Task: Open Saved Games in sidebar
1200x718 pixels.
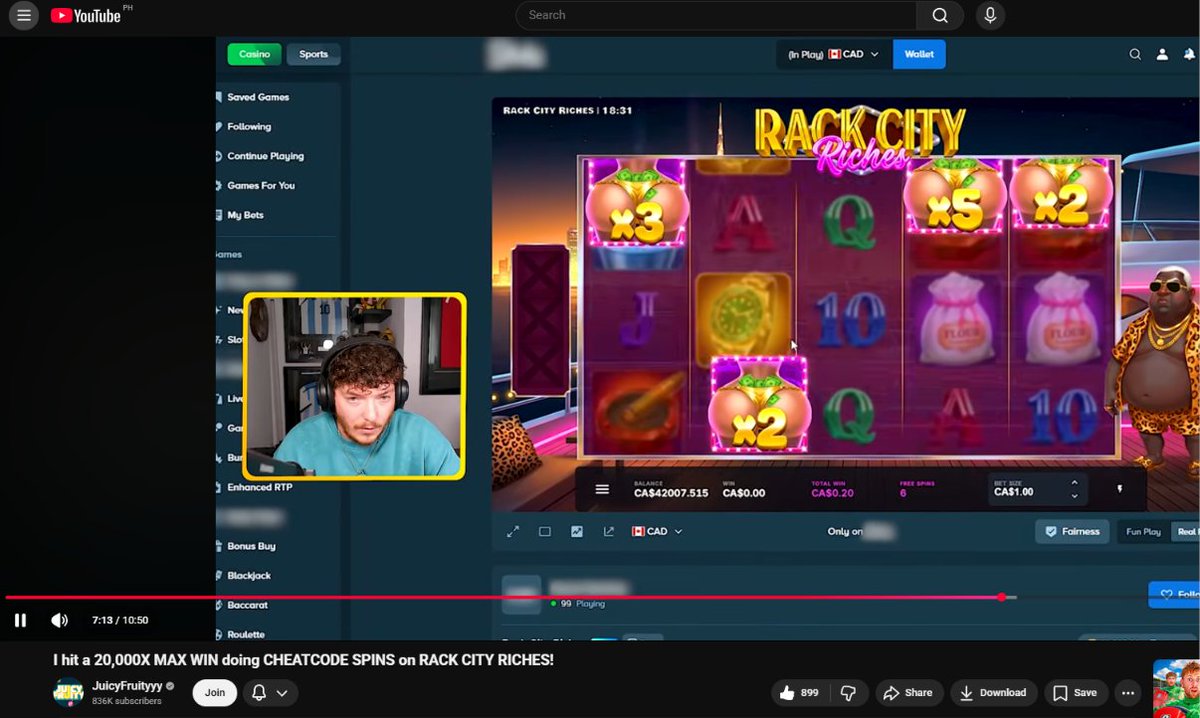Action: 258,97
